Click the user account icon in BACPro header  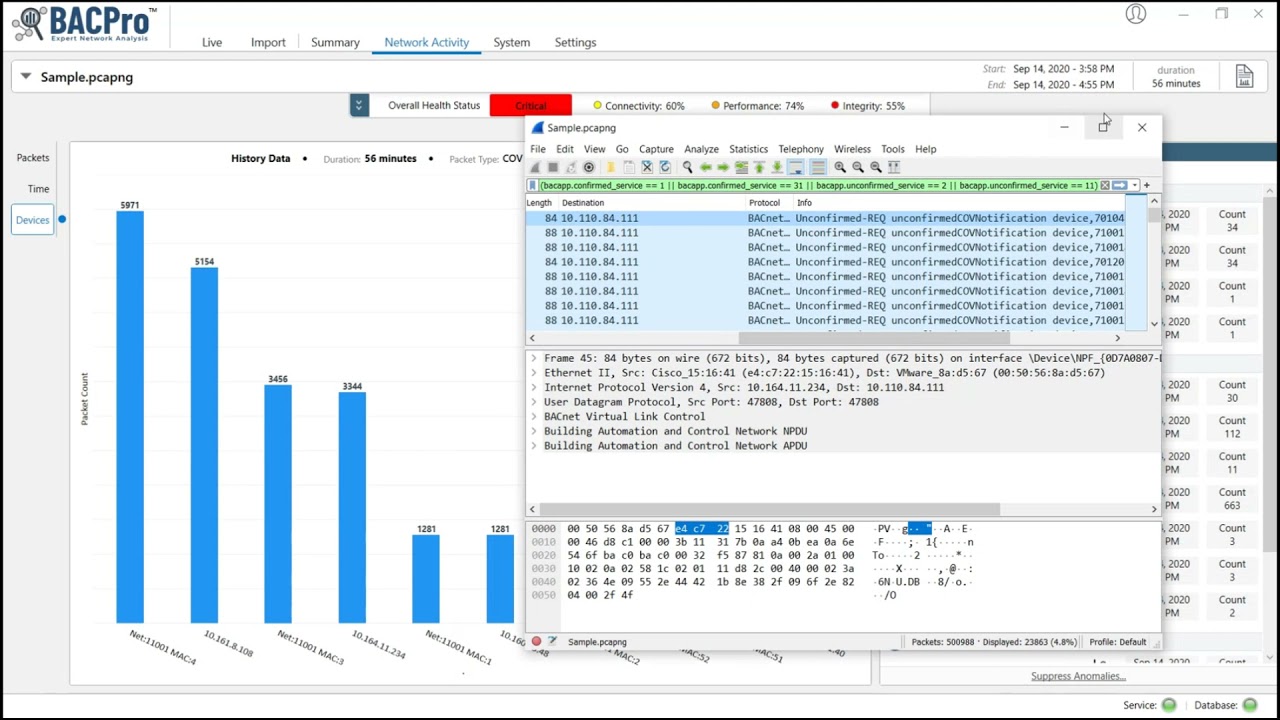(x=1136, y=14)
